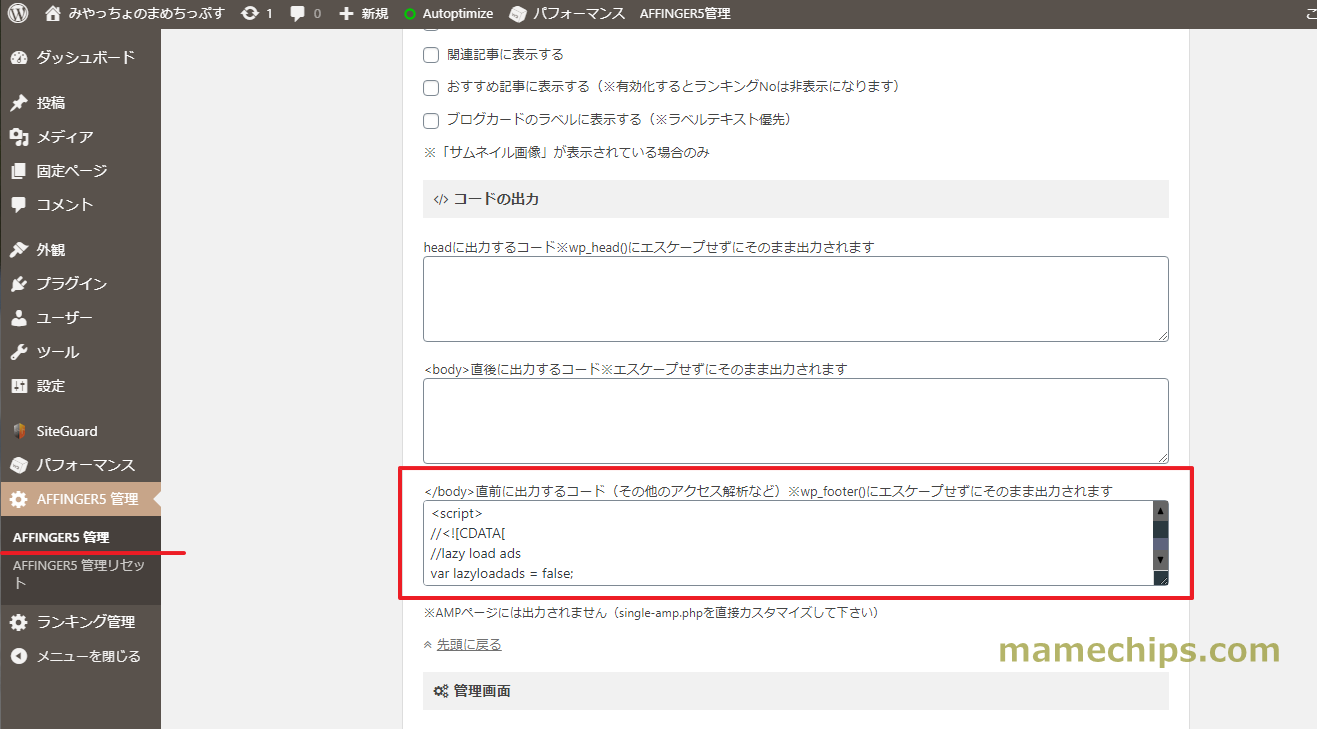
Task: Open コメント sidebar menu label
Action: [x=65, y=204]
